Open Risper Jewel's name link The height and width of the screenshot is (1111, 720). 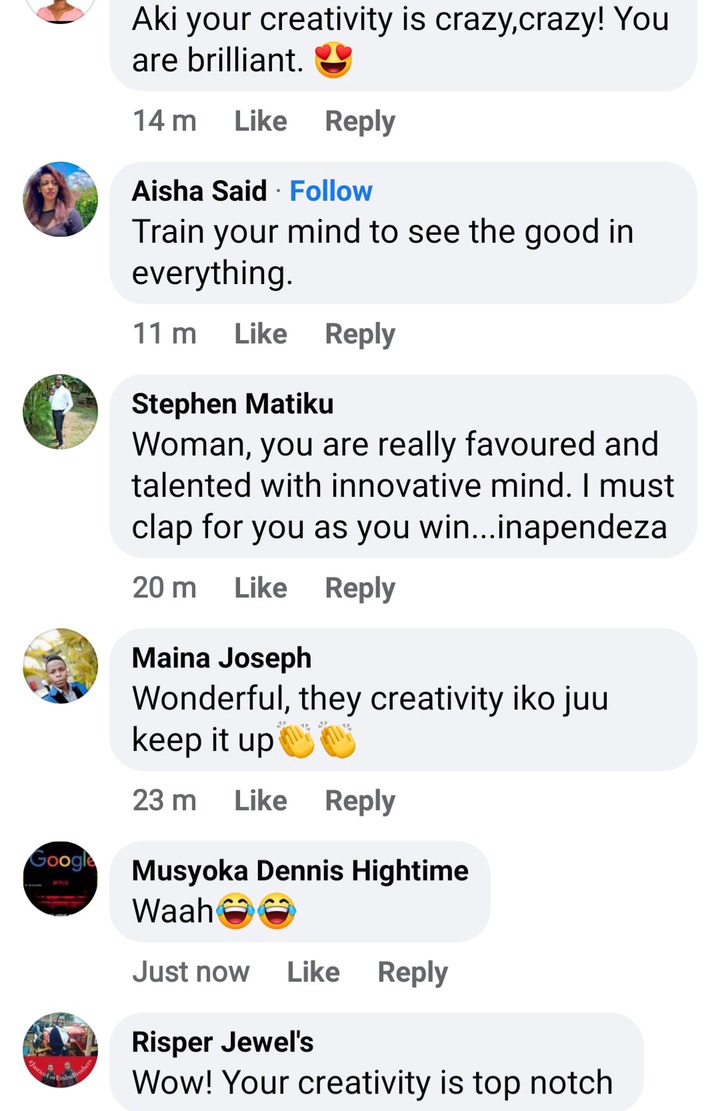pos(223,1042)
